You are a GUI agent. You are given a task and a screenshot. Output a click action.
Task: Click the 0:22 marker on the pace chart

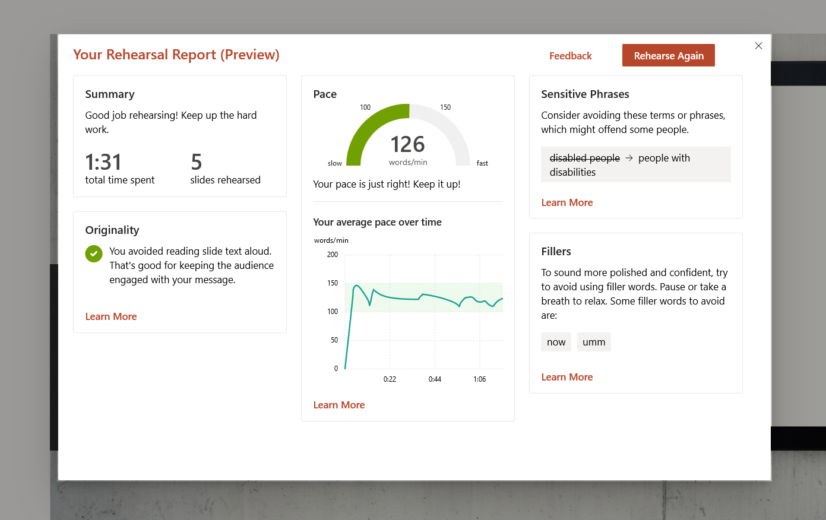pyautogui.click(x=390, y=379)
